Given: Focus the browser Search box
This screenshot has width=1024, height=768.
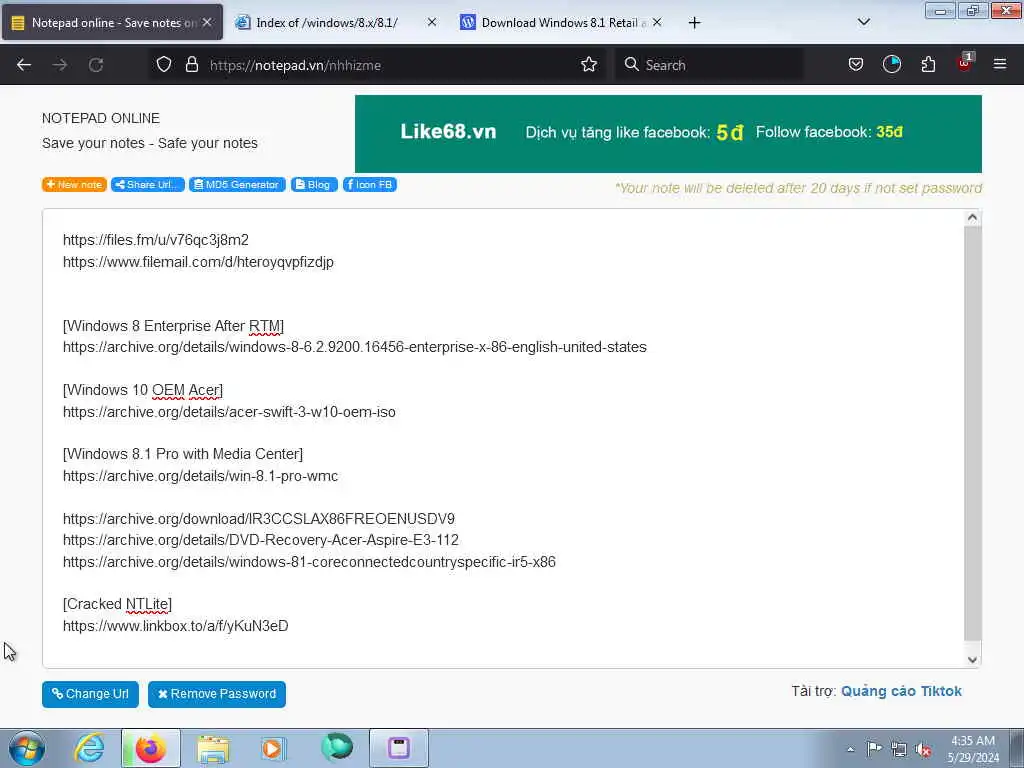Looking at the screenshot, I should coord(709,65).
